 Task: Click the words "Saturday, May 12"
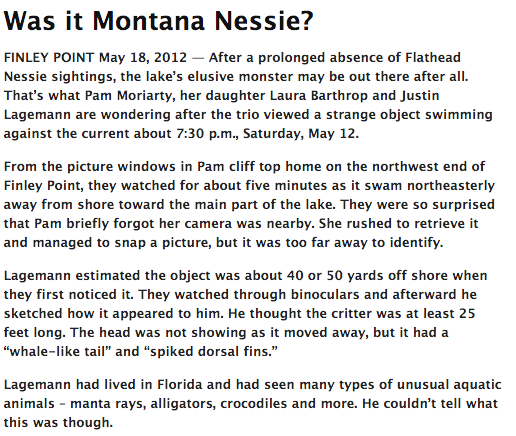300,134
